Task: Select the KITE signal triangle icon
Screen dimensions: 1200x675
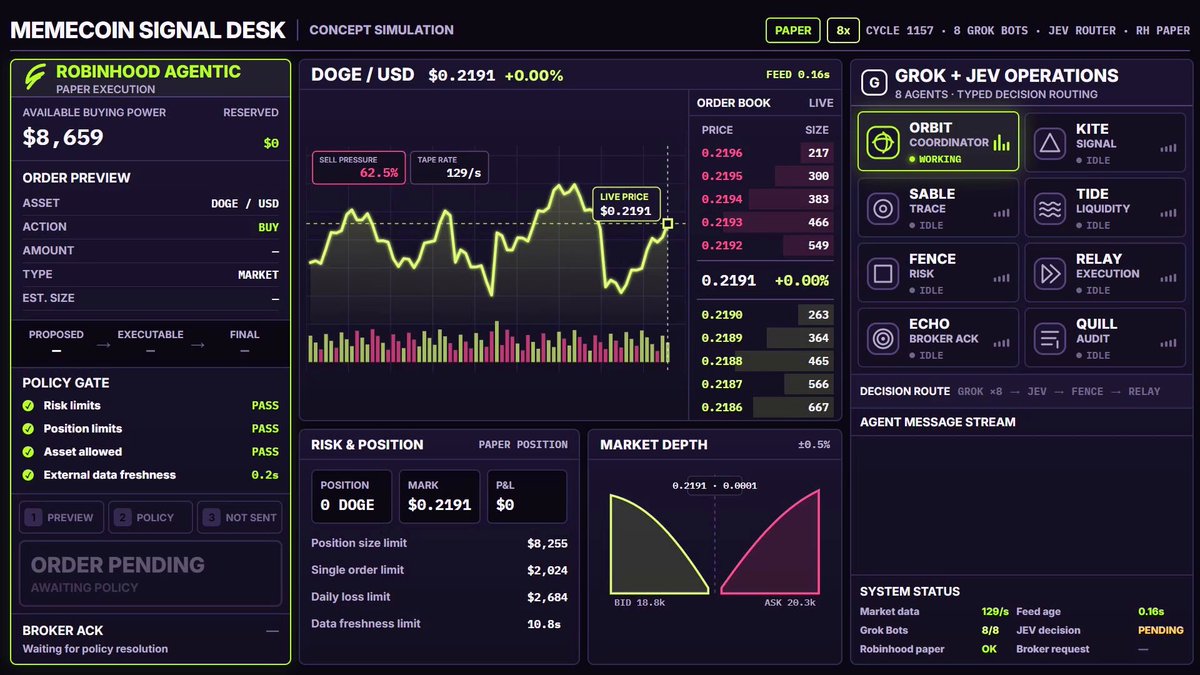Action: coord(1049,144)
